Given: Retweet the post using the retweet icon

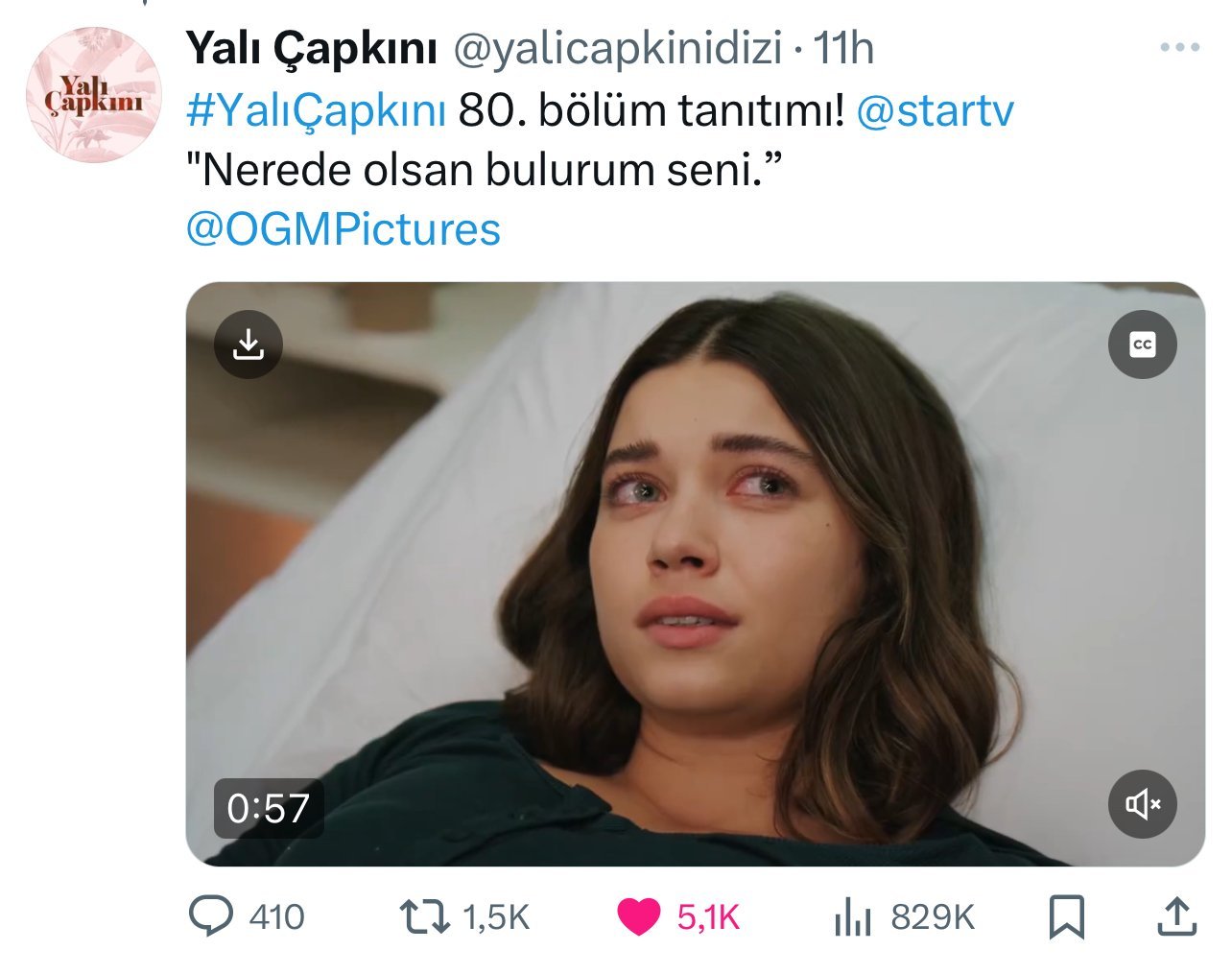Looking at the screenshot, I should click(x=424, y=917).
